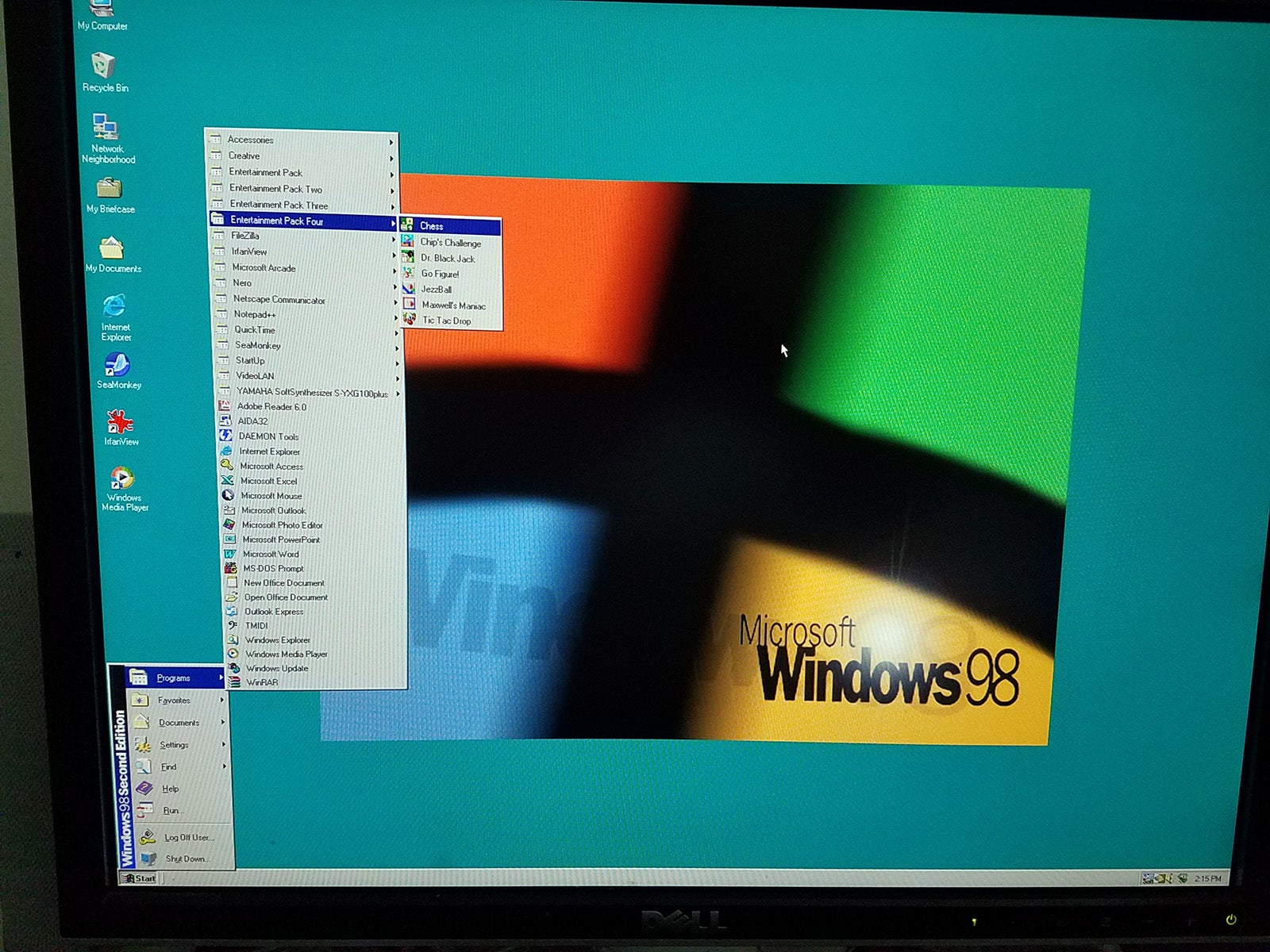Expand the Entertainment Pack submenu arrow
Screen dimensions: 1270x952
click(x=392, y=175)
